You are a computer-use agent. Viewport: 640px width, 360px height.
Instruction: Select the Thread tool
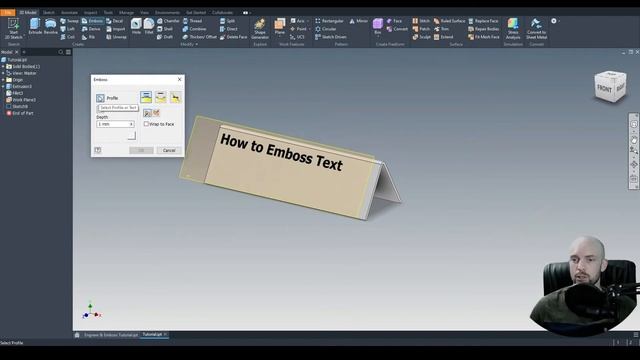pyautogui.click(x=192, y=21)
